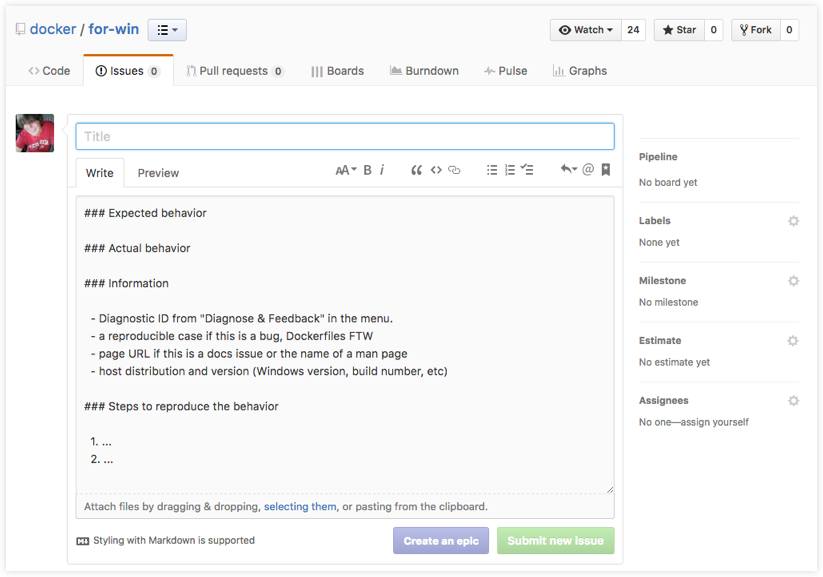This screenshot has height=577, width=823.
Task: Open the repository list dropdown beside for-win
Action: click(167, 30)
